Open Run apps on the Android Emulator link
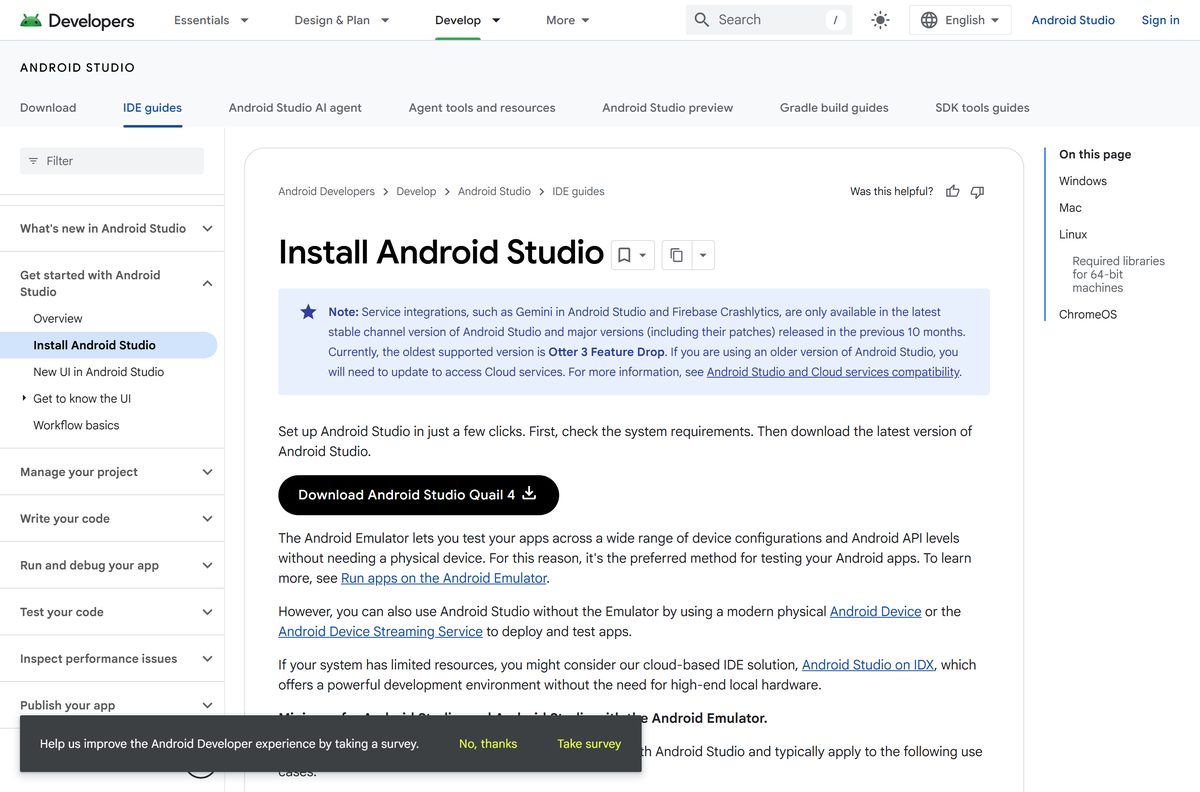The height and width of the screenshot is (792, 1200). click(444, 578)
